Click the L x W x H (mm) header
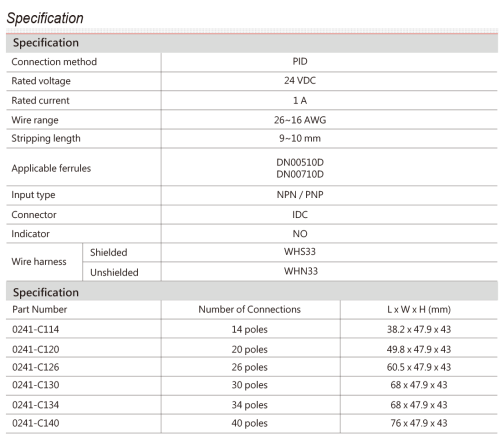The height and width of the screenshot is (446, 500). [419, 309]
